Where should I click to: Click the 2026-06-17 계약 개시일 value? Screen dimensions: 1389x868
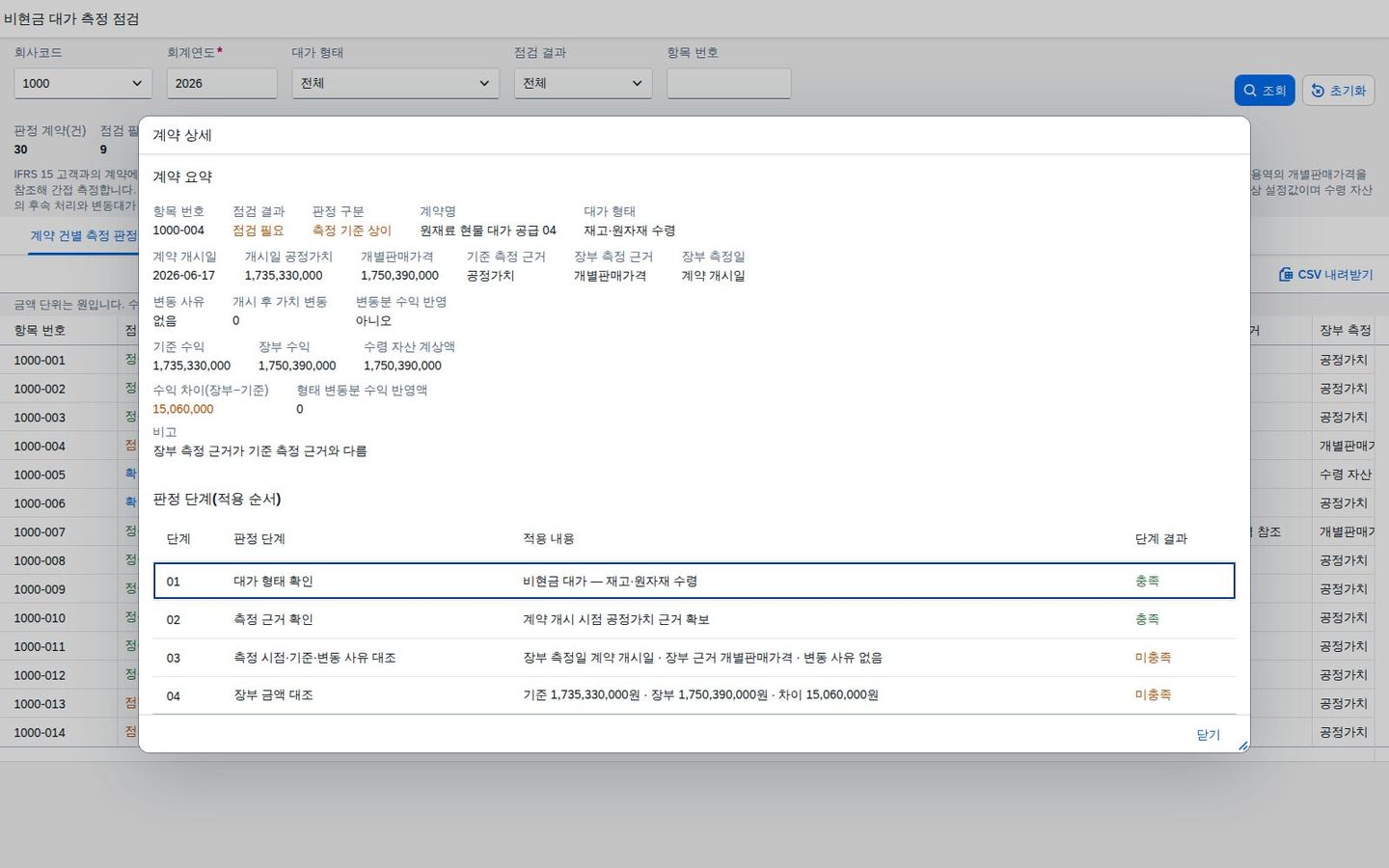pyautogui.click(x=184, y=276)
